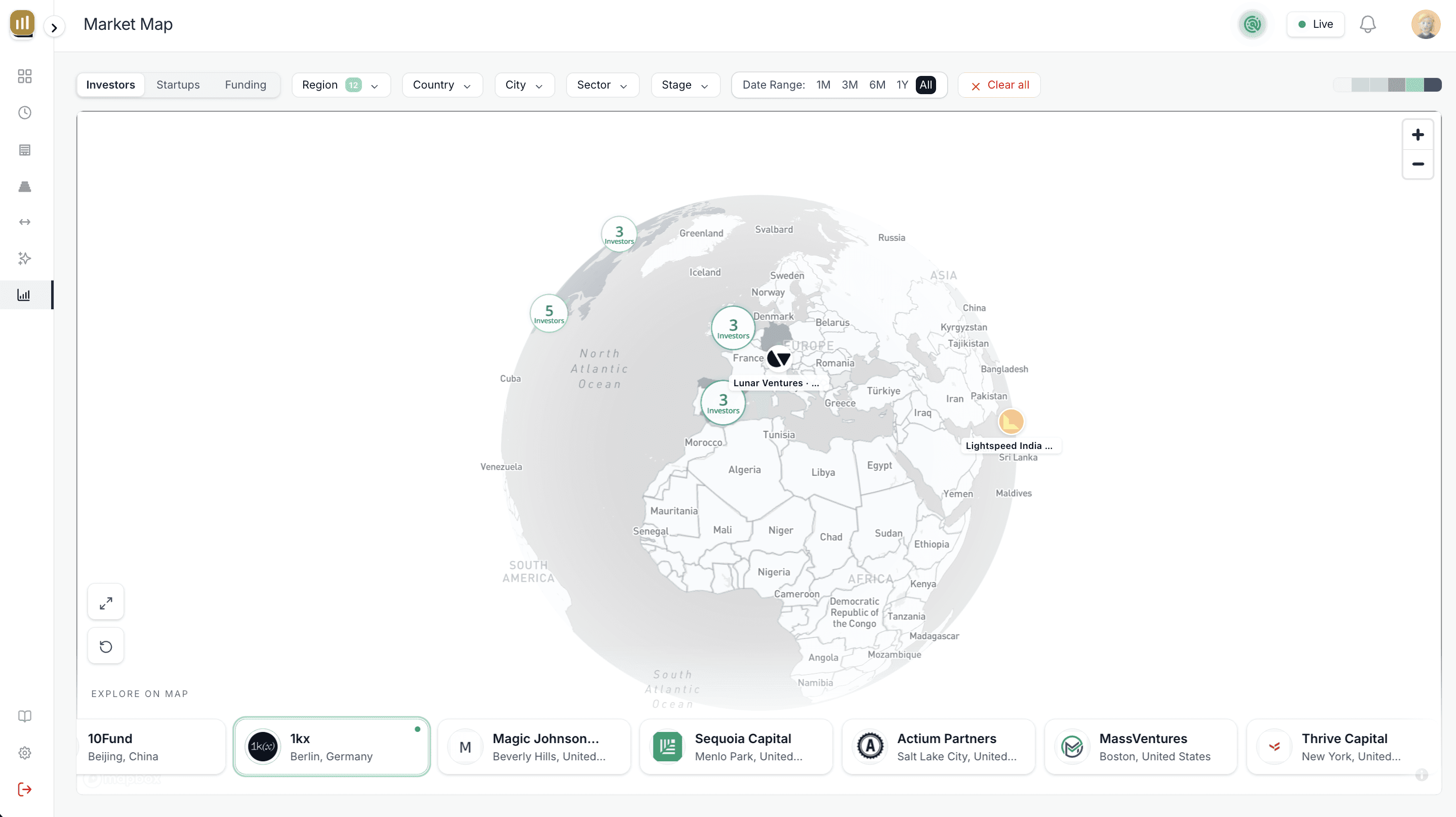Open the settings gear in sidebar

pyautogui.click(x=24, y=753)
